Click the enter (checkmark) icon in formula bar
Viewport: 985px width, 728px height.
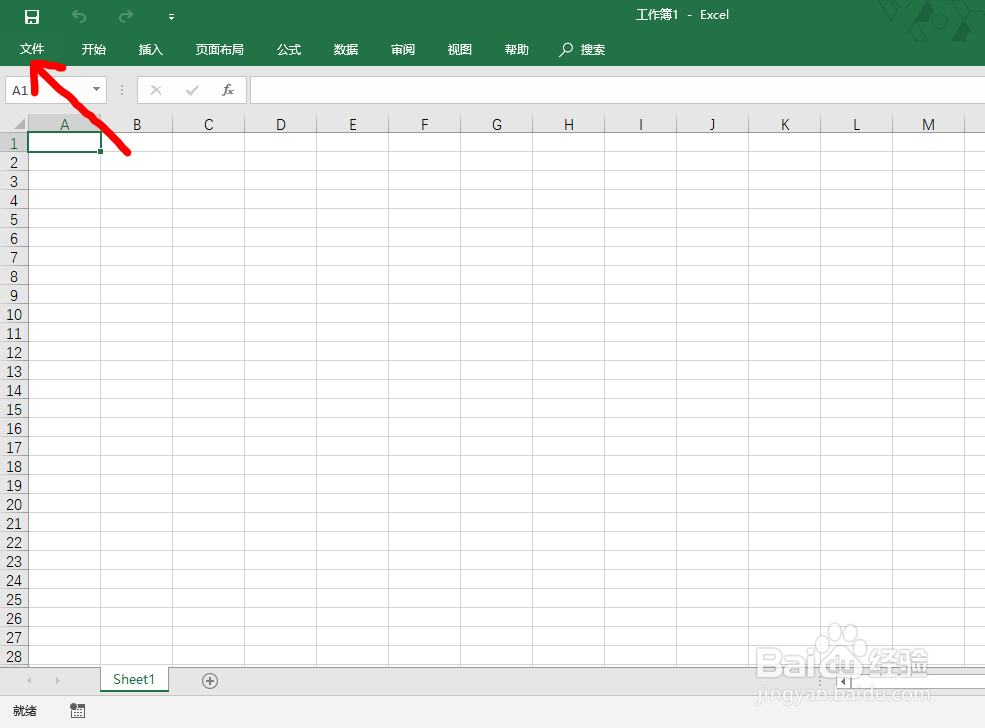192,89
